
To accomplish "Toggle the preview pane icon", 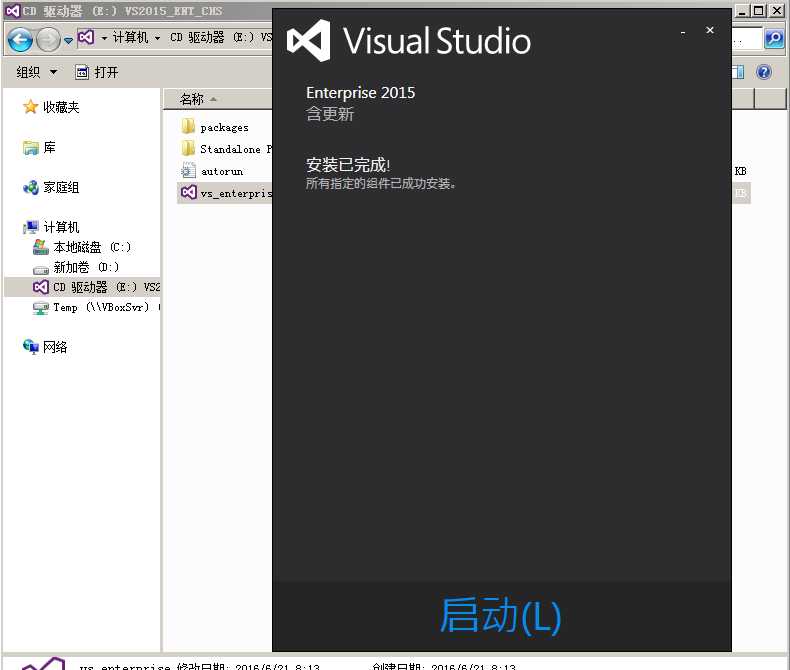I will (738, 72).
